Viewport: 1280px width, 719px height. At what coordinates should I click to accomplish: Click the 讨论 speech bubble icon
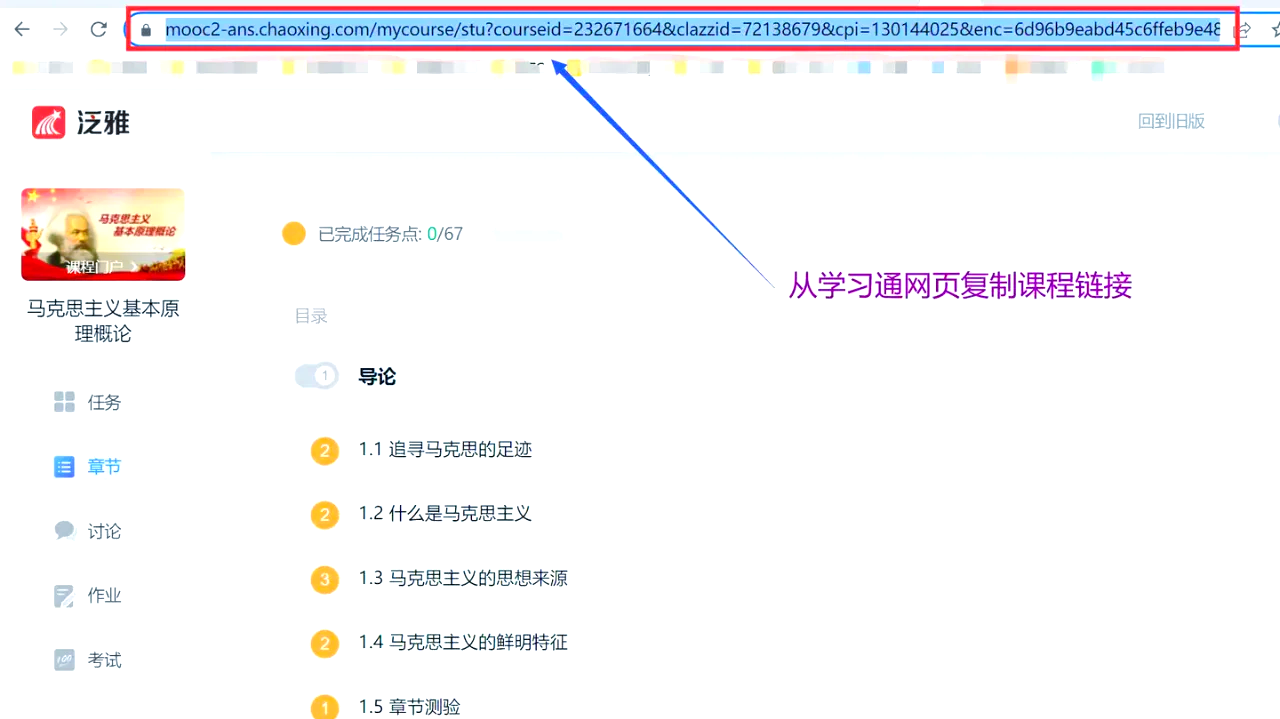(x=64, y=530)
